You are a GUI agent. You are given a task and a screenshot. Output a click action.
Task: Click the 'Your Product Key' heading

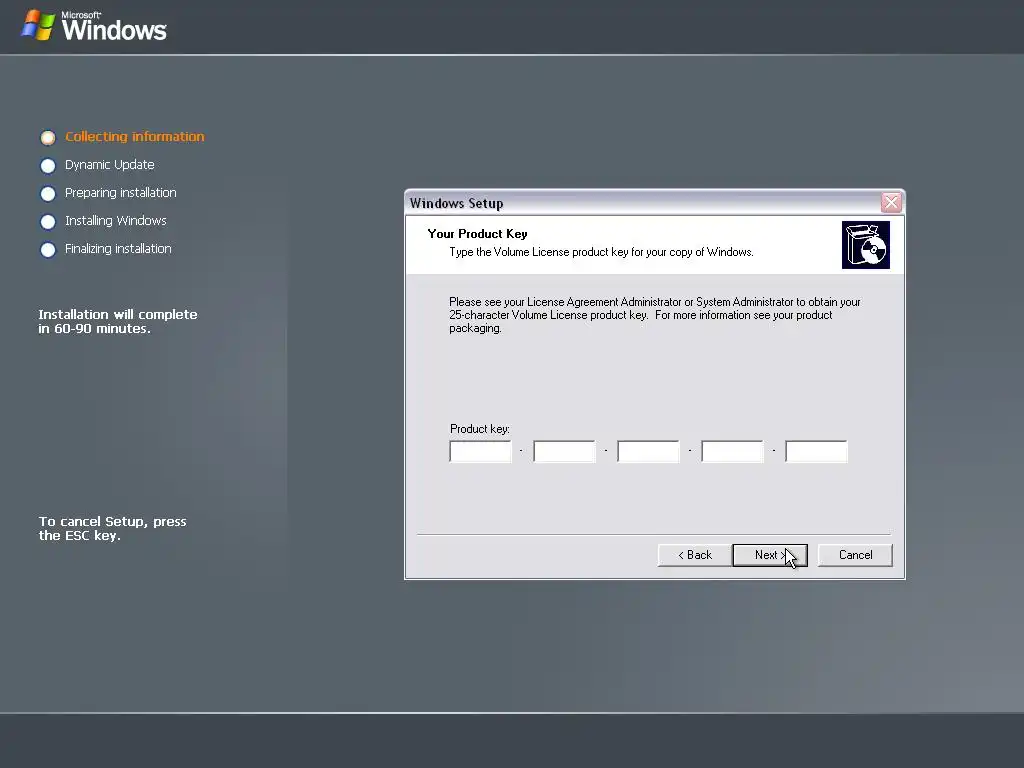tap(477, 234)
